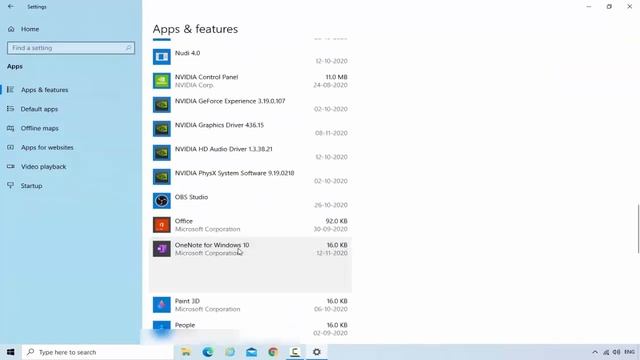Click the OBS Studio icon

coord(162,201)
